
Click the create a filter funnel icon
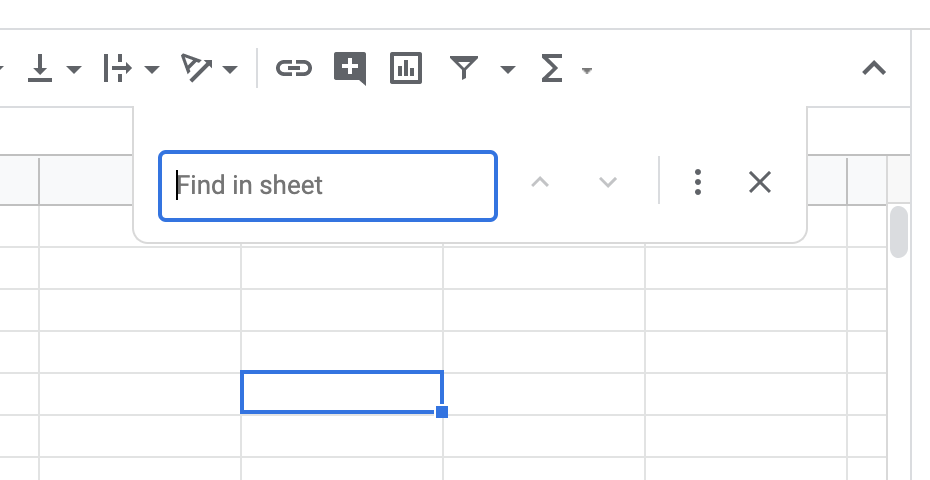463,68
